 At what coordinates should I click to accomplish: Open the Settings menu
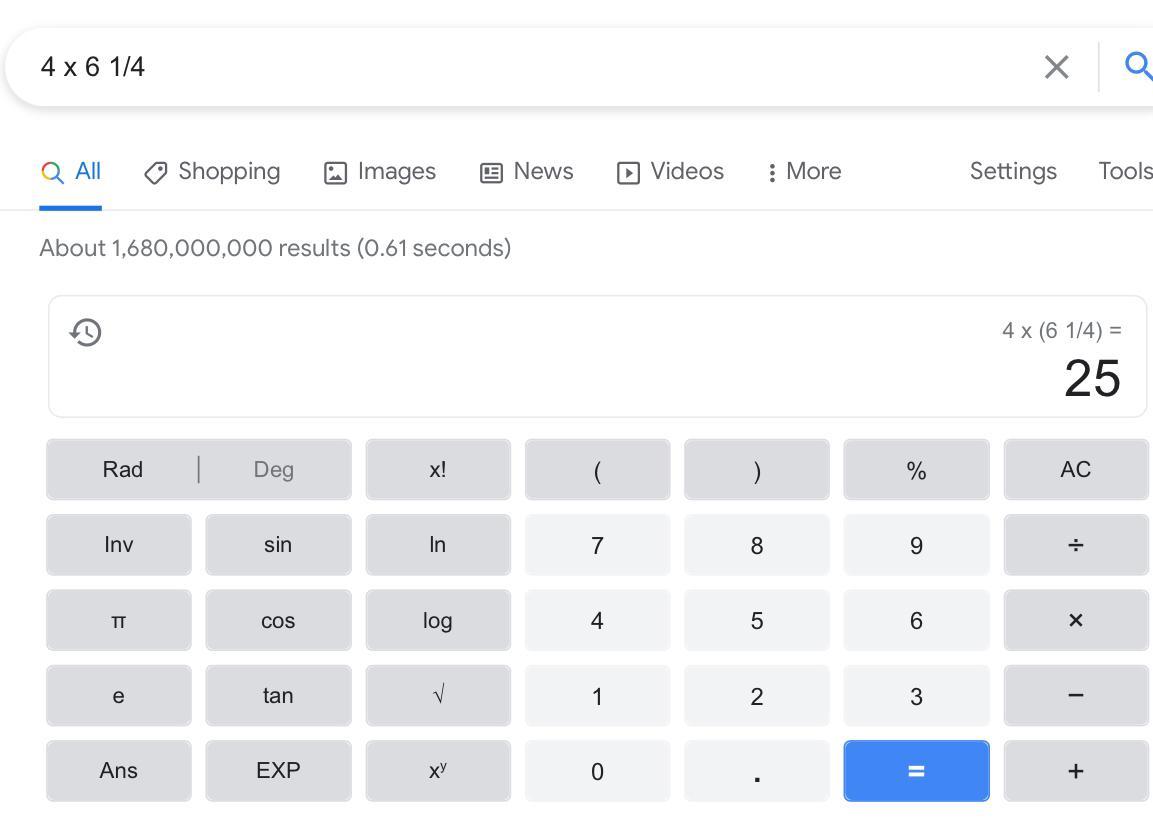(x=1012, y=172)
